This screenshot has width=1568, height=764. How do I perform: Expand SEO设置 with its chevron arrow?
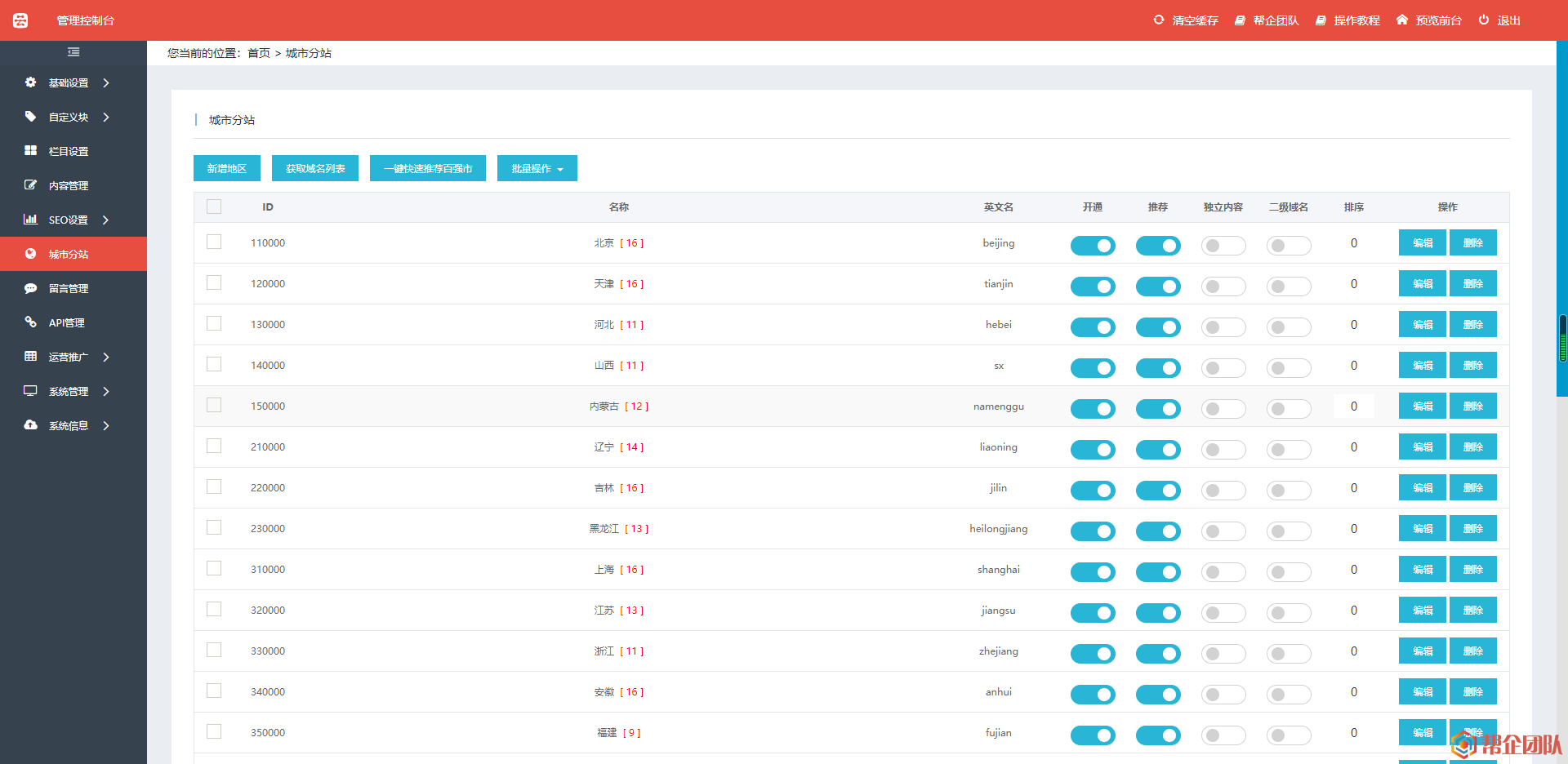(106, 220)
